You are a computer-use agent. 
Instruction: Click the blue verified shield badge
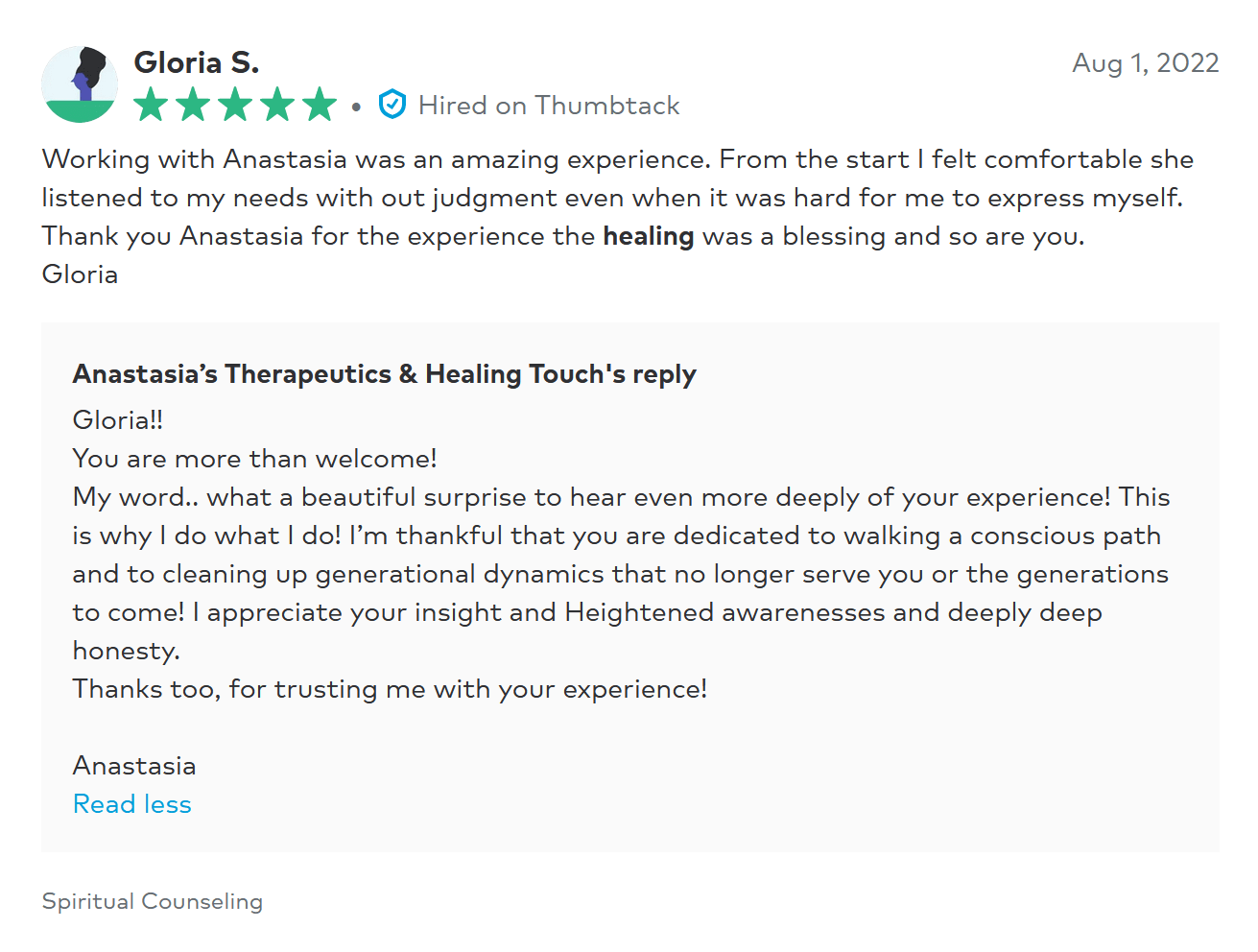[392, 105]
